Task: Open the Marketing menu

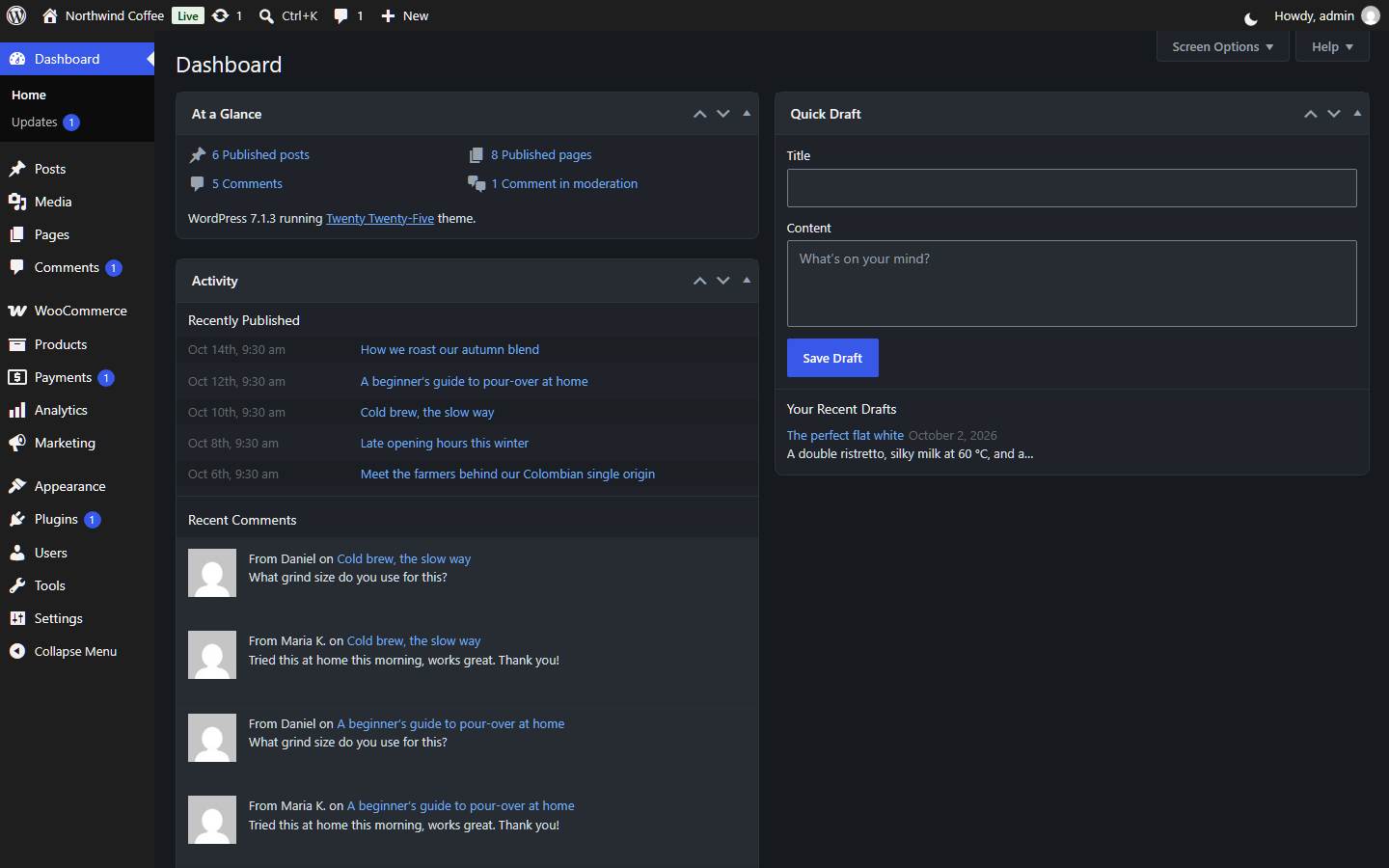Action: pos(77,443)
